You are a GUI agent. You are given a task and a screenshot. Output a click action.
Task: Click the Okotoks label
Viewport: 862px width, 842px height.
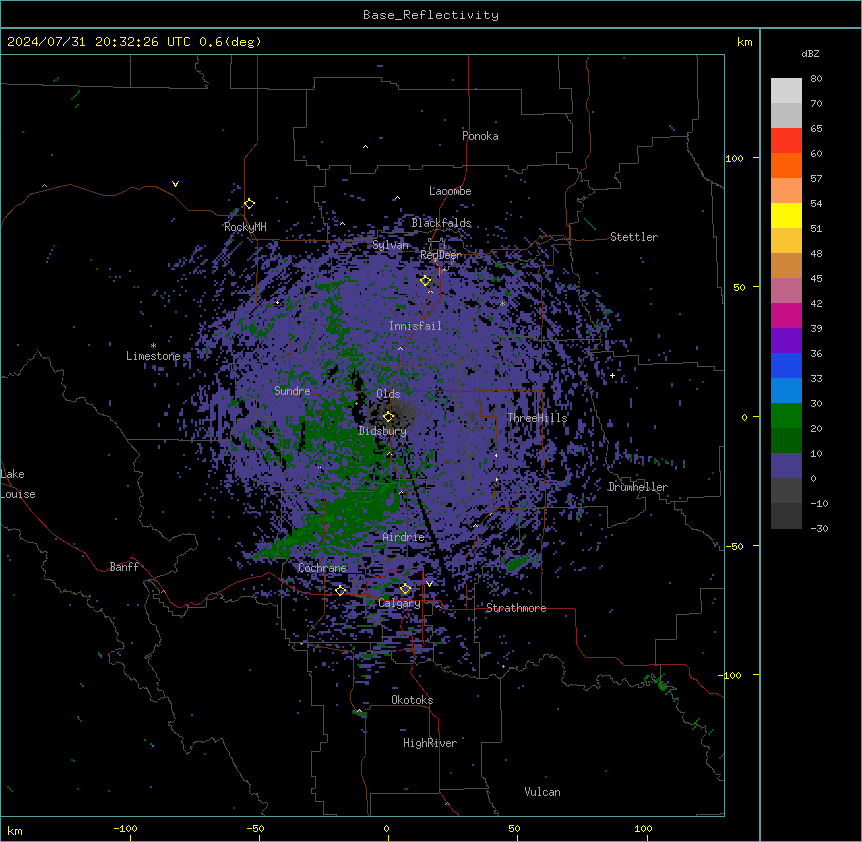pyautogui.click(x=412, y=700)
